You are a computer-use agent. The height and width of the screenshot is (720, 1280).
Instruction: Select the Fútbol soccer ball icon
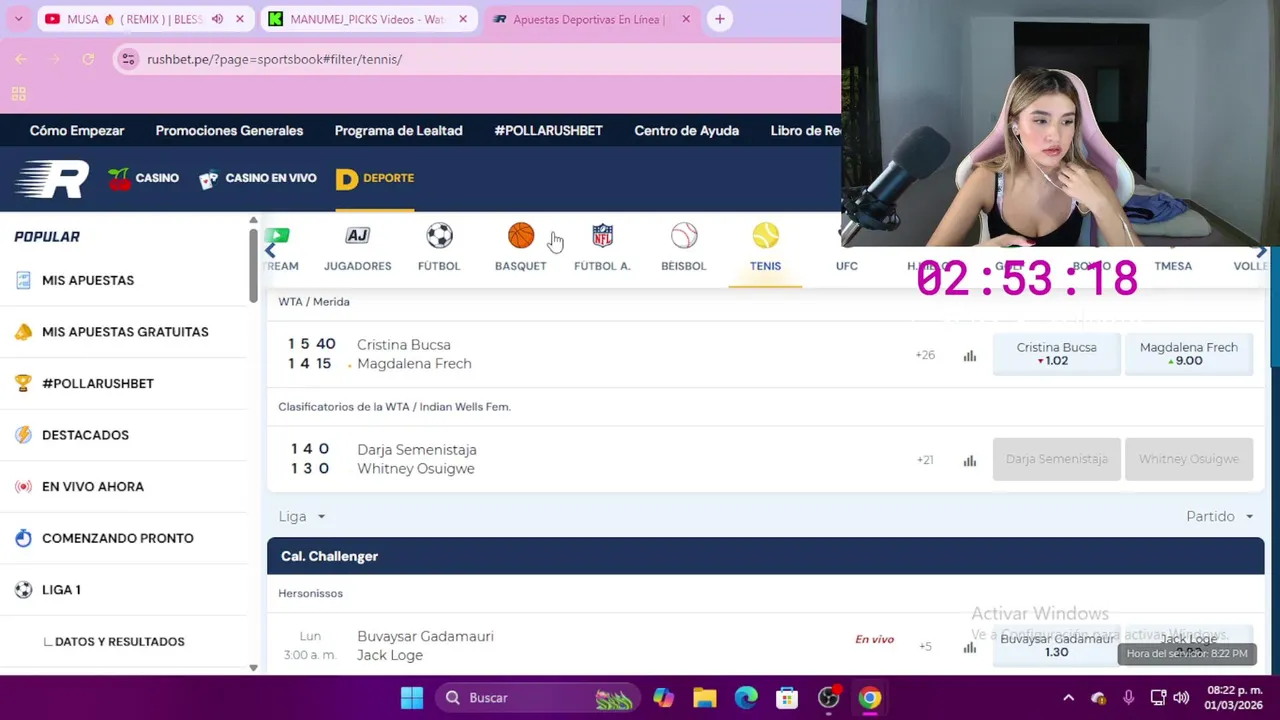(439, 236)
